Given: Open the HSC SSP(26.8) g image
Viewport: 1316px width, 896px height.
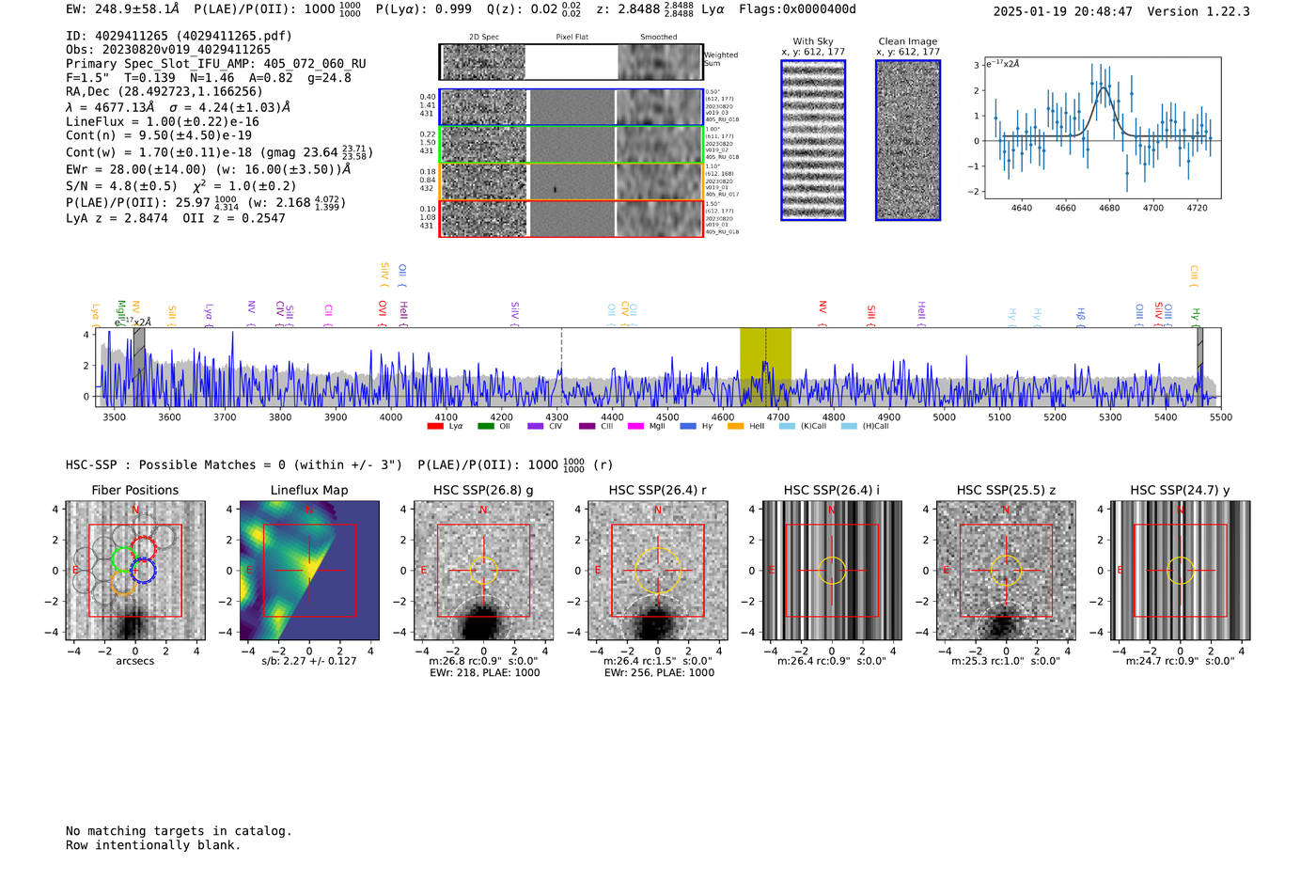Looking at the screenshot, I should tap(484, 571).
